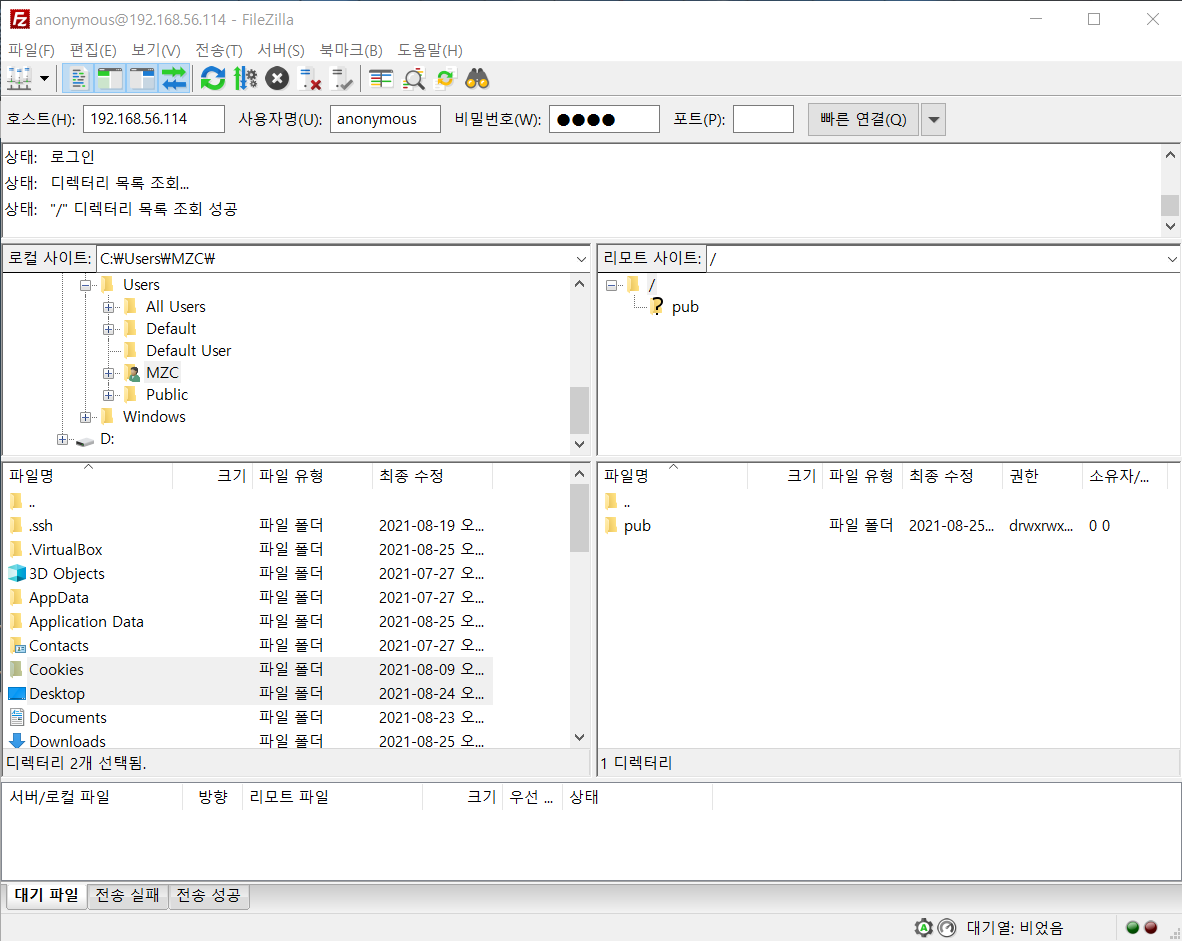Select pub folder in remote tree
This screenshot has width=1182, height=941.
pos(685,307)
